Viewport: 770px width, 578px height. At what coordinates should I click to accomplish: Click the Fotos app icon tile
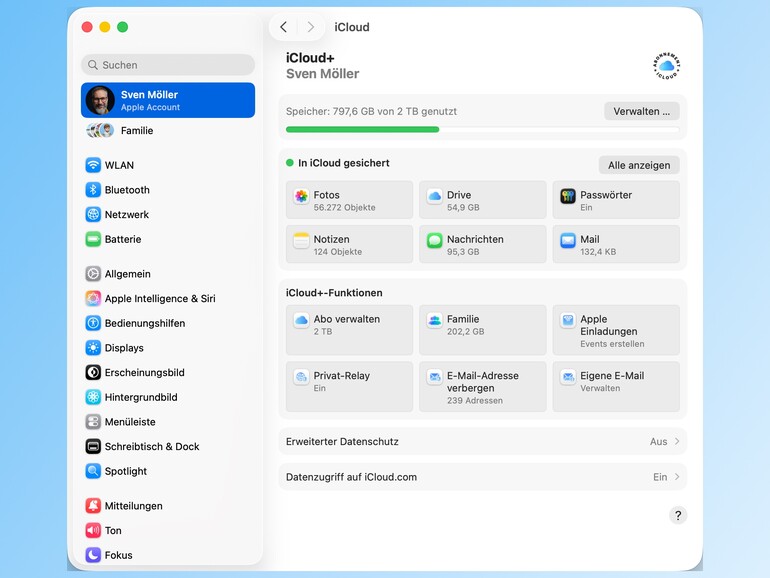pyautogui.click(x=301, y=196)
